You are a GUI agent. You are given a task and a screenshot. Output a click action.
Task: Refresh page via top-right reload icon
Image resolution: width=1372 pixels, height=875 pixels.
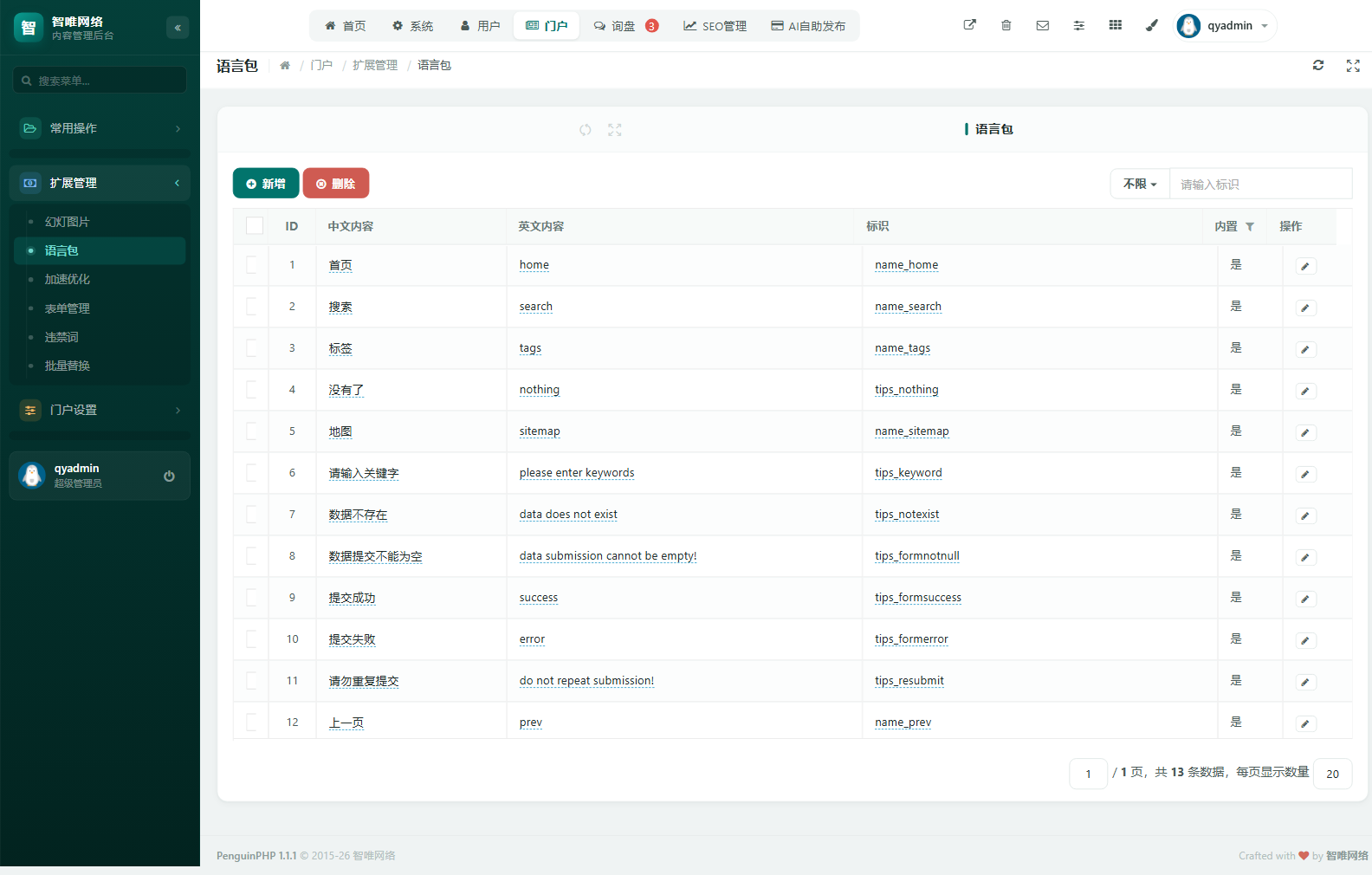[1318, 65]
